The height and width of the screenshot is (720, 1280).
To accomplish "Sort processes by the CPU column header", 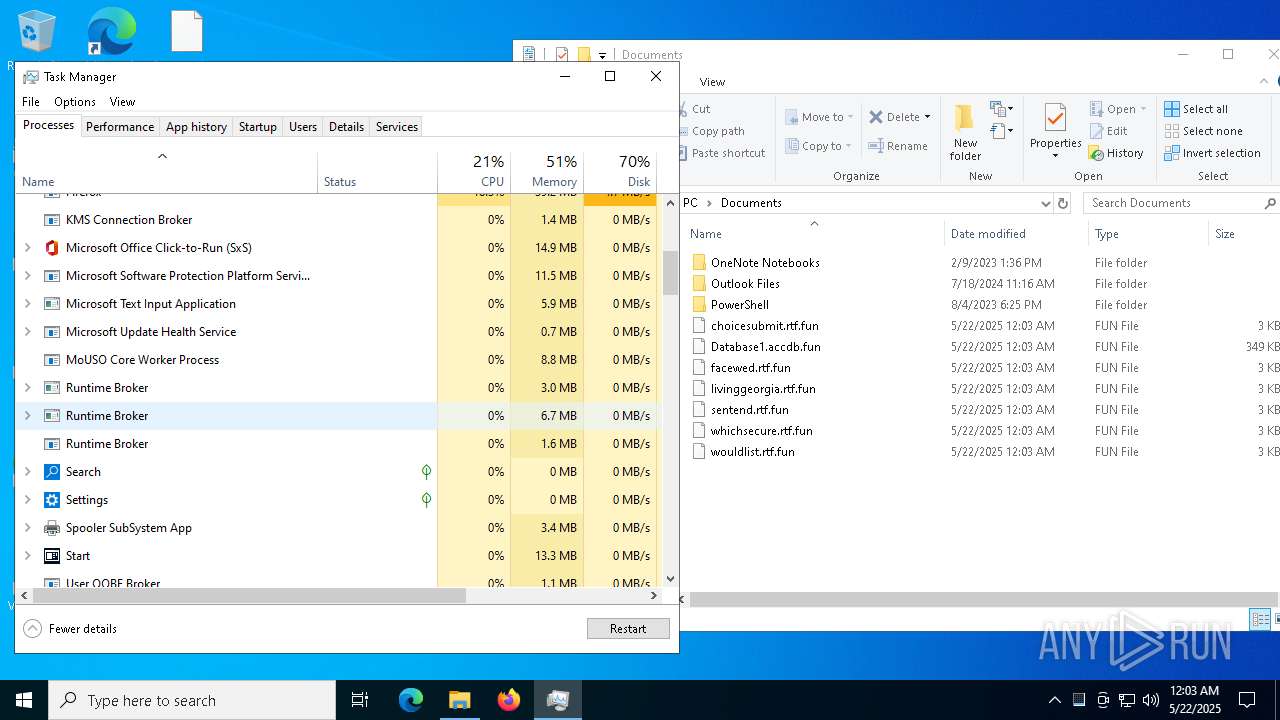I will tap(474, 171).
